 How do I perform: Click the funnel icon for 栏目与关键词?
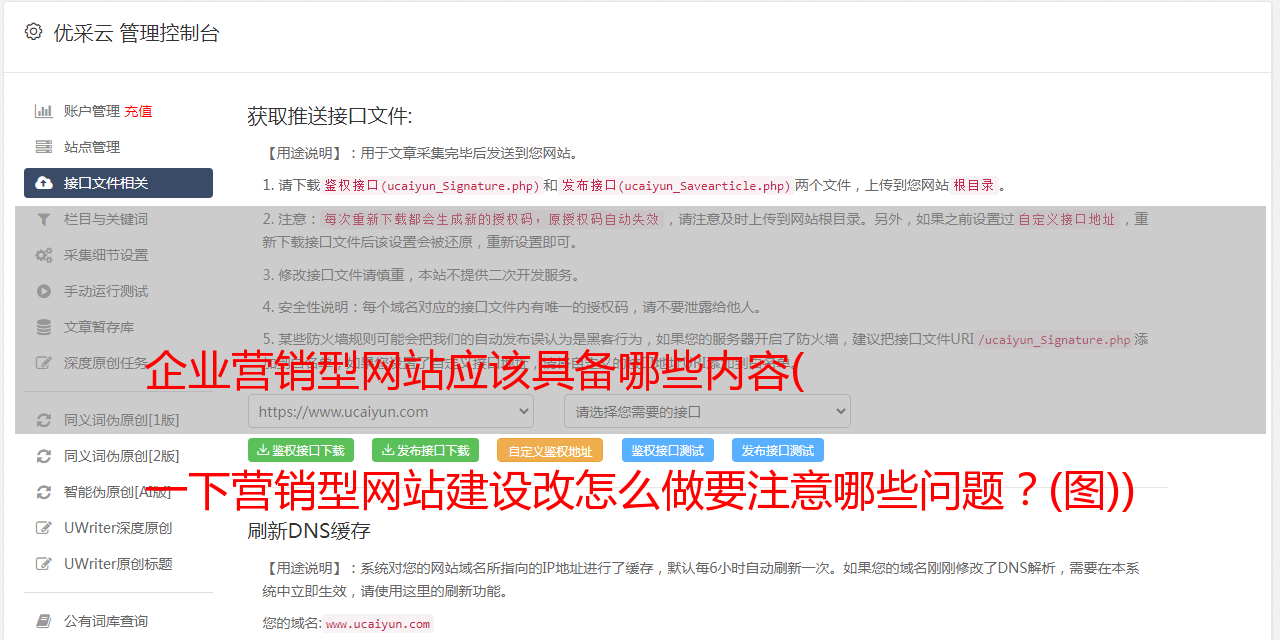pos(44,219)
